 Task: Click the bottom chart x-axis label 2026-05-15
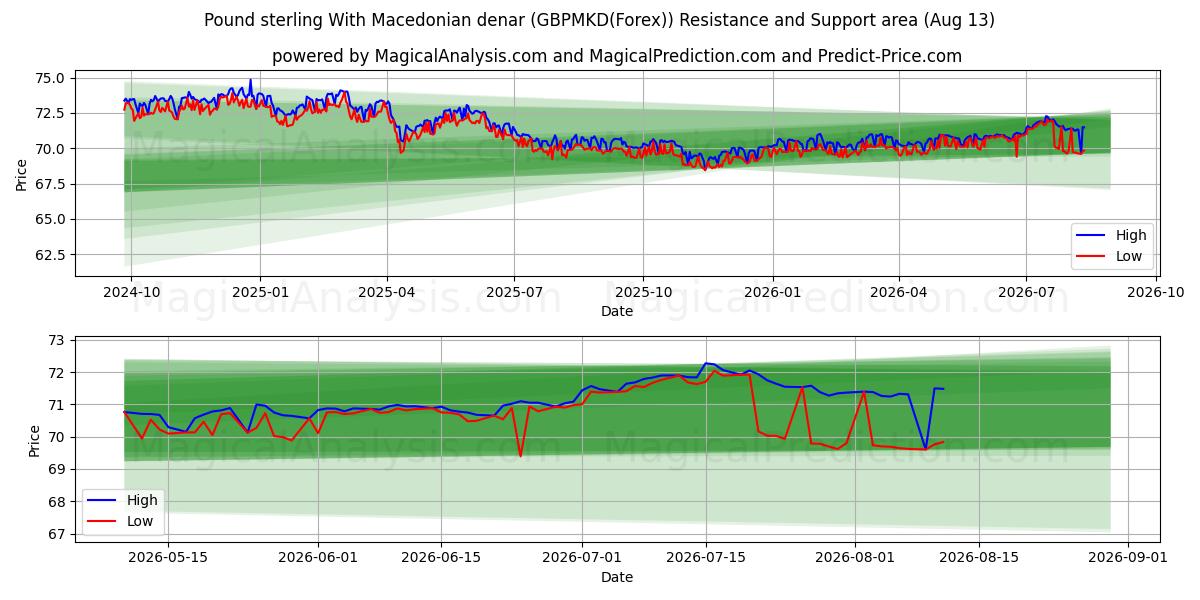167,559
